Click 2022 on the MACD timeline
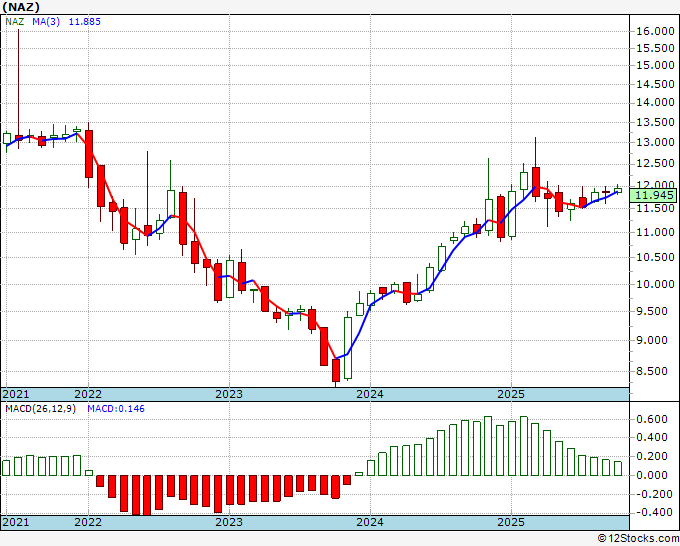Screen dimensions: 680x546 88,522
